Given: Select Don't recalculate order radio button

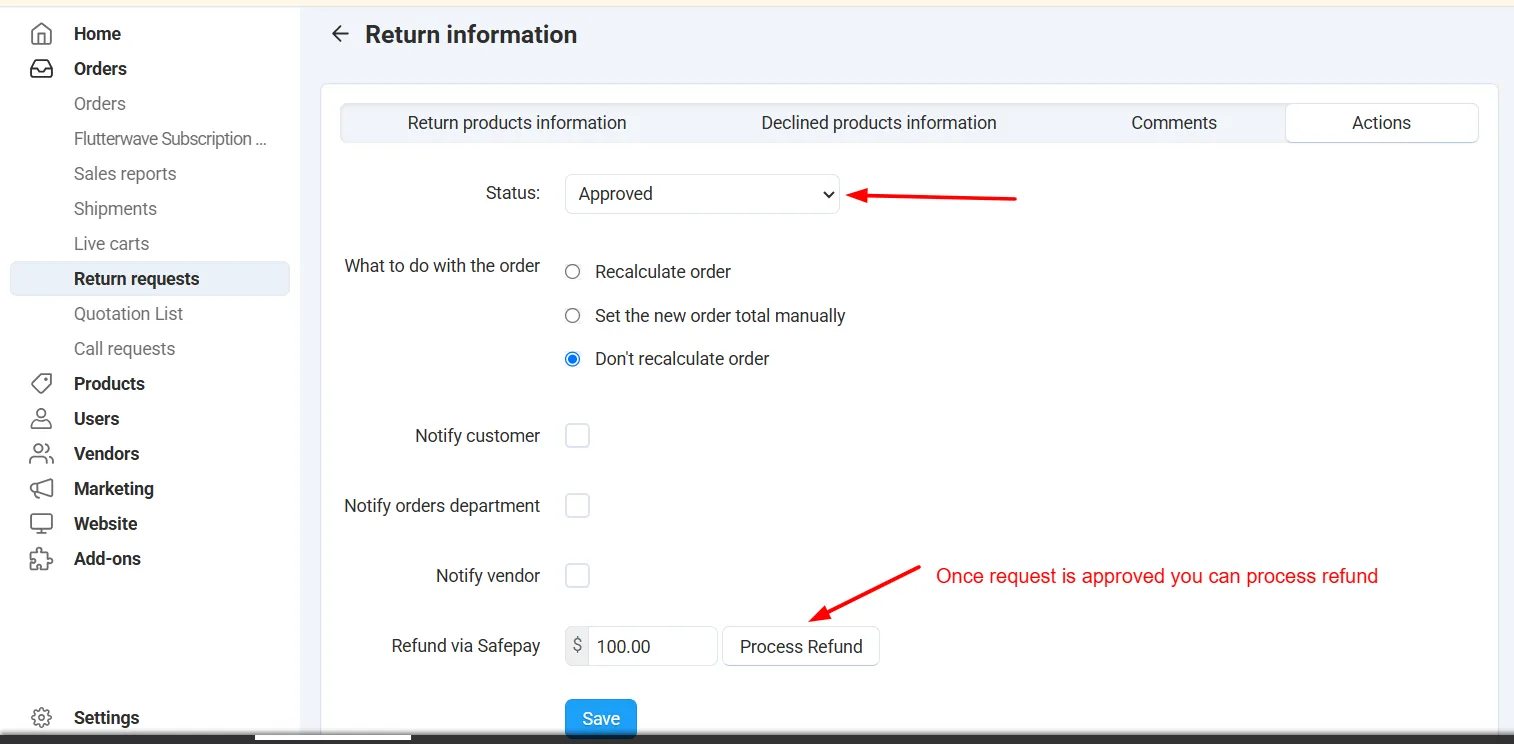Looking at the screenshot, I should pos(573,359).
